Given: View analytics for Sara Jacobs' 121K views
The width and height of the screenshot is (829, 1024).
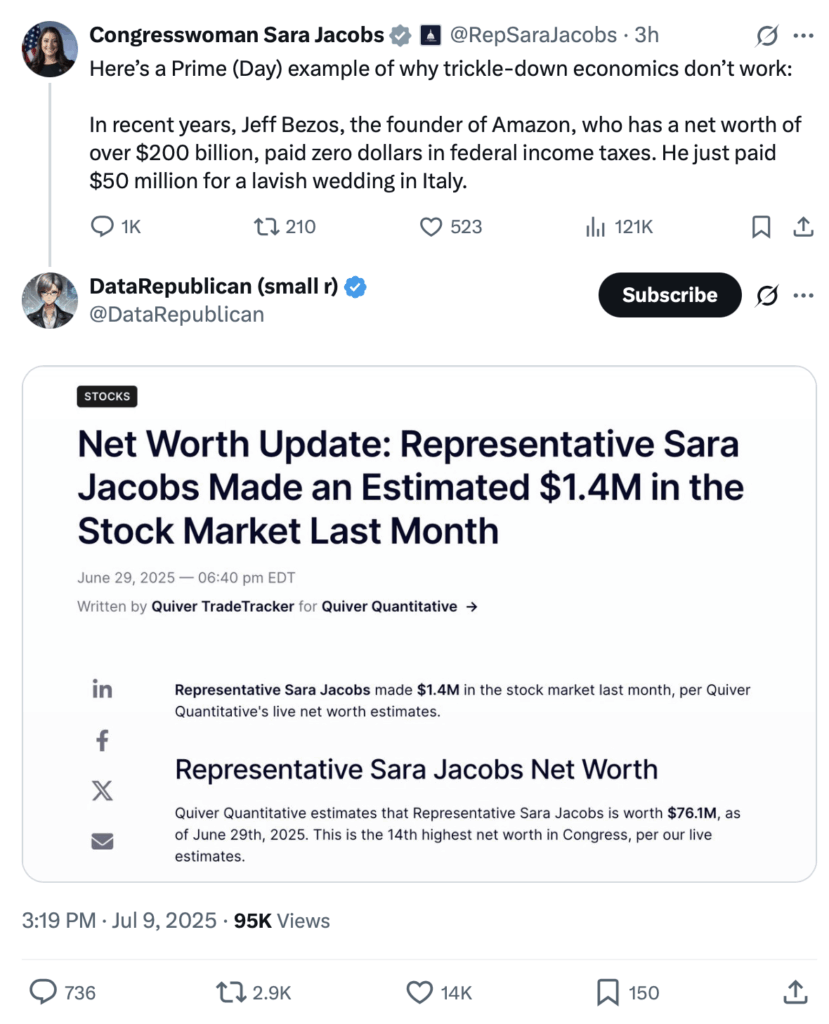Looking at the screenshot, I should 597,227.
